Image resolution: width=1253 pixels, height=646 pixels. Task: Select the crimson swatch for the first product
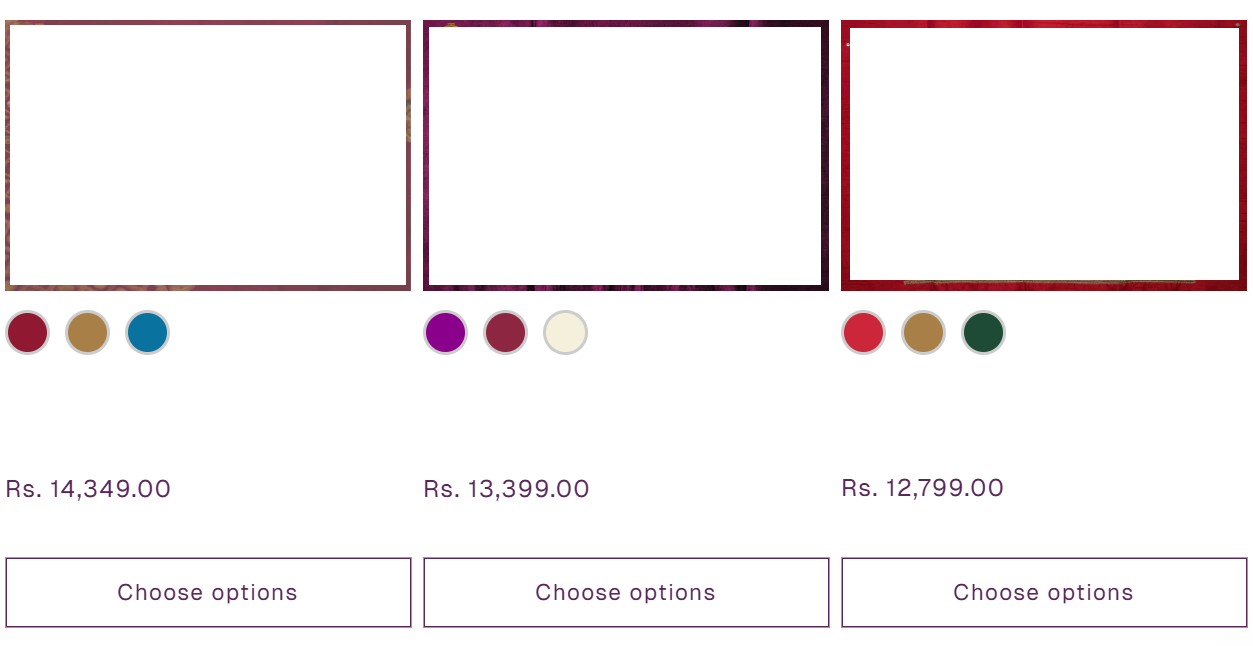tap(27, 332)
